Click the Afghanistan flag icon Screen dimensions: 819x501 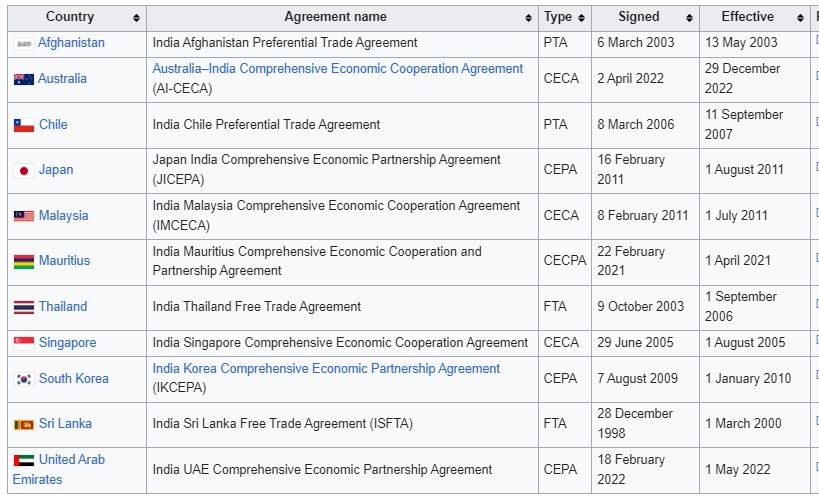coord(23,44)
